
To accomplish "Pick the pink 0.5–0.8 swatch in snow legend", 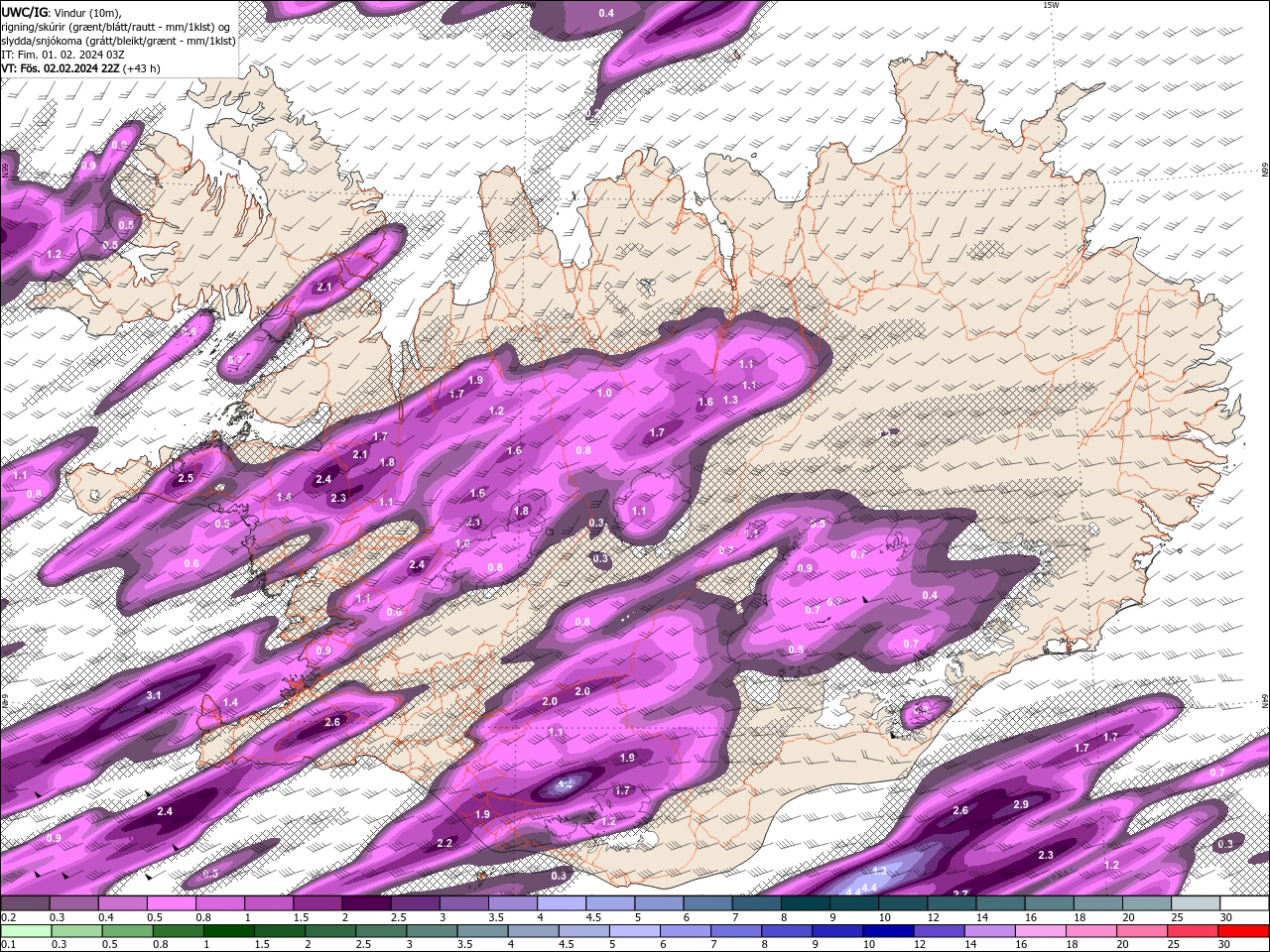I will coord(171,903).
